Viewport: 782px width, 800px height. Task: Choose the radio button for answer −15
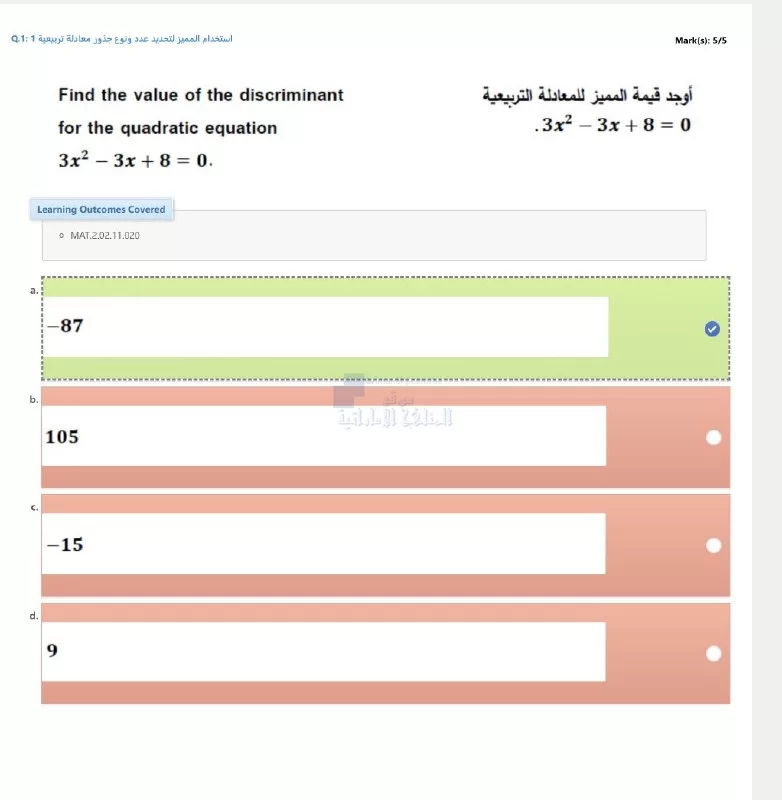click(713, 545)
